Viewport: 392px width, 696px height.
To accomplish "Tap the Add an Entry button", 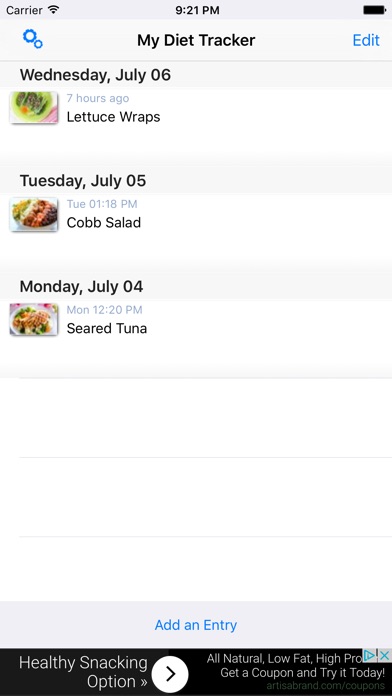I will click(x=196, y=625).
